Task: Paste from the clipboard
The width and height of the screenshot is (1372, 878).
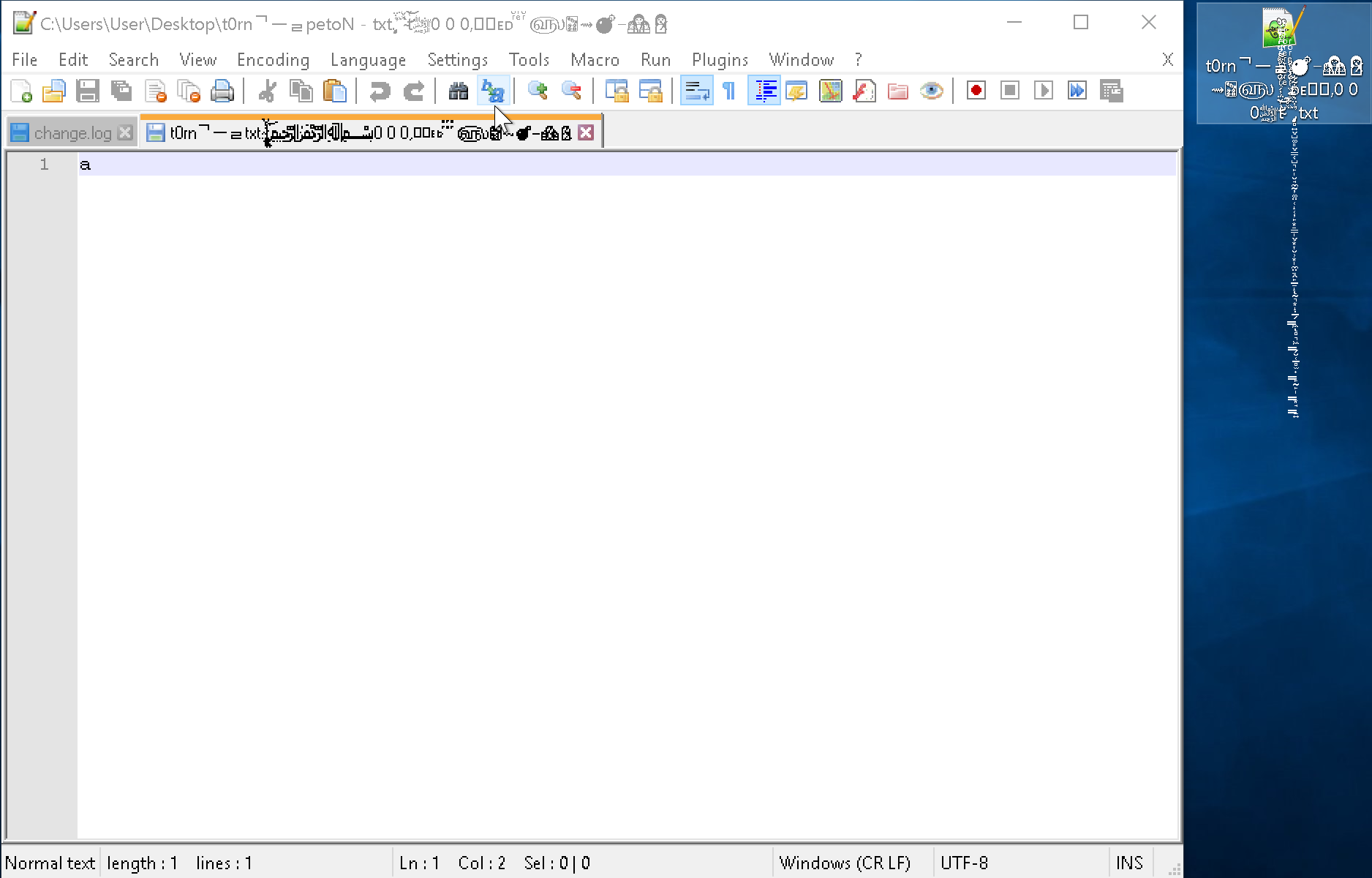Action: point(335,91)
